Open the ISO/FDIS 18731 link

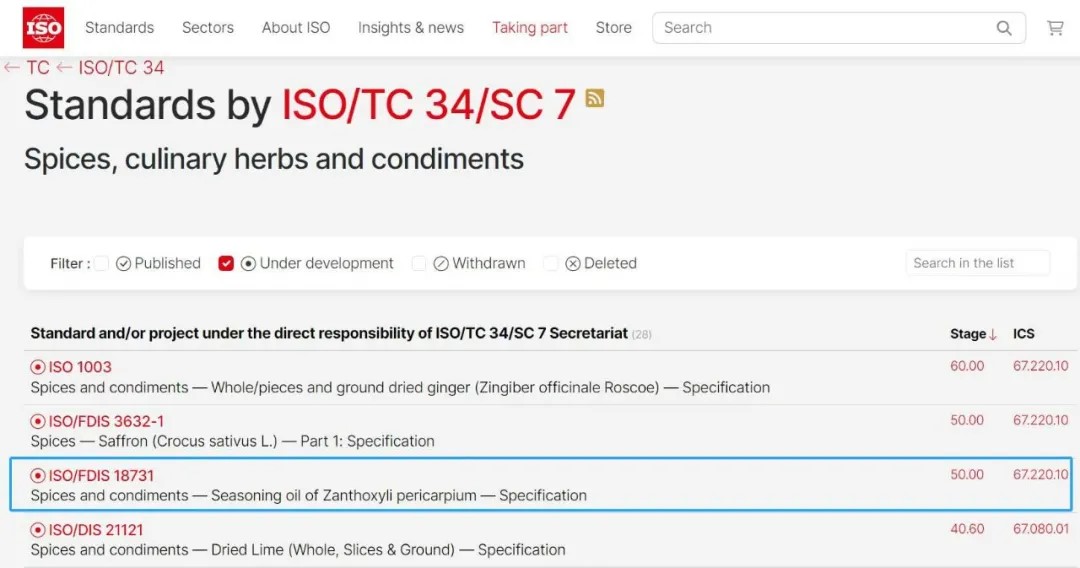tap(101, 476)
